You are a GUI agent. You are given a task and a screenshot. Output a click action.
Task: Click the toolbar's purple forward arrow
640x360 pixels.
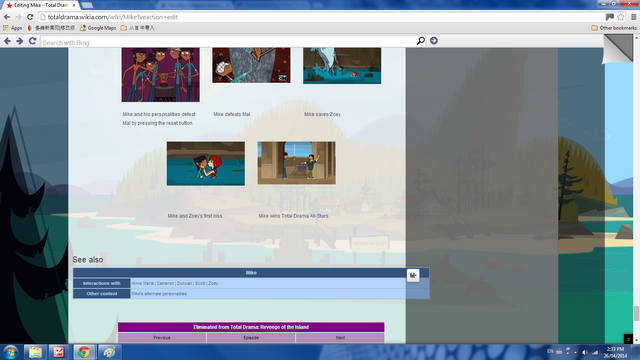[20, 41]
